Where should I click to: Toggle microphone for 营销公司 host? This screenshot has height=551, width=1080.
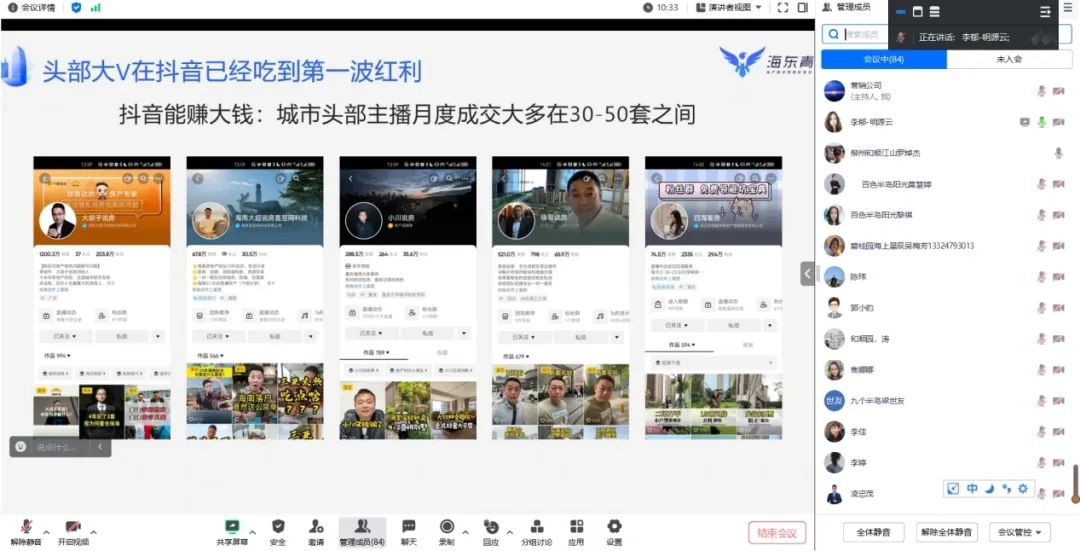1042,90
